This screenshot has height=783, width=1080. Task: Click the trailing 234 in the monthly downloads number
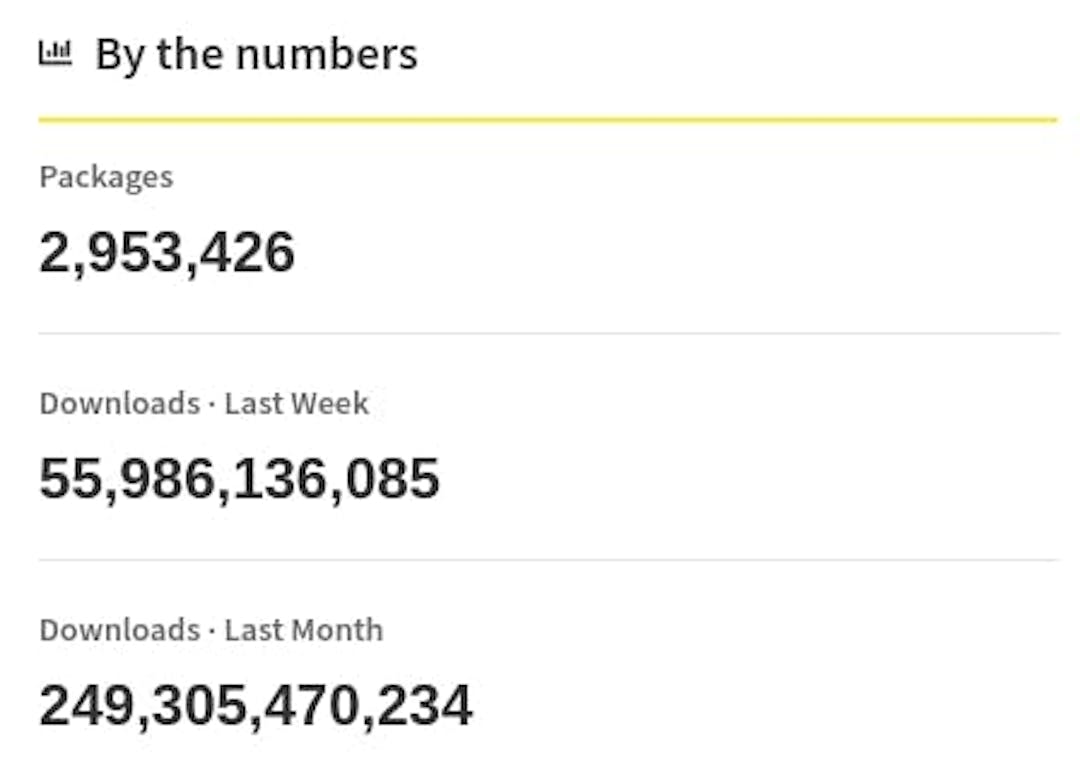pos(425,706)
